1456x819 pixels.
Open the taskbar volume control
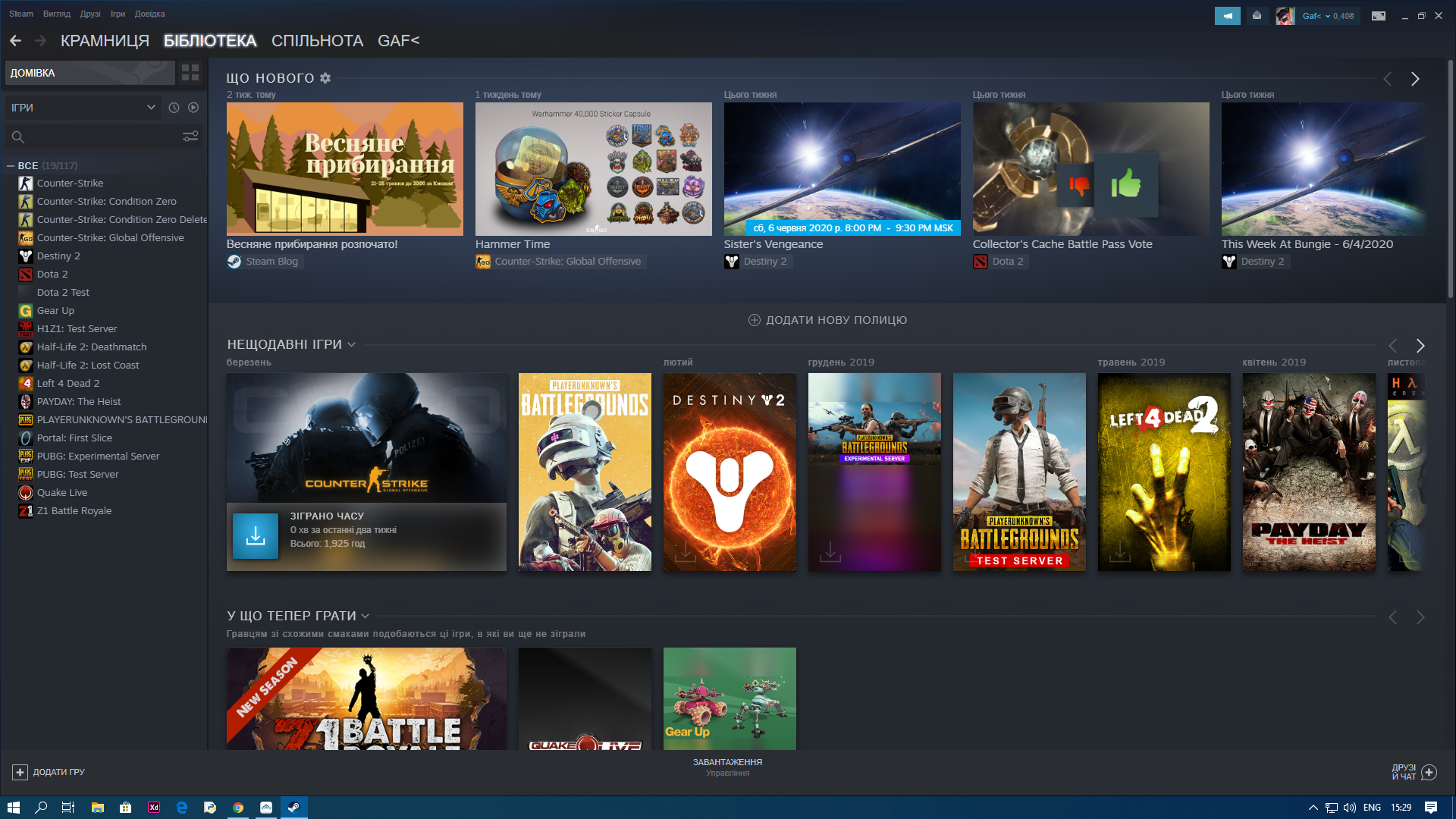click(1350, 808)
